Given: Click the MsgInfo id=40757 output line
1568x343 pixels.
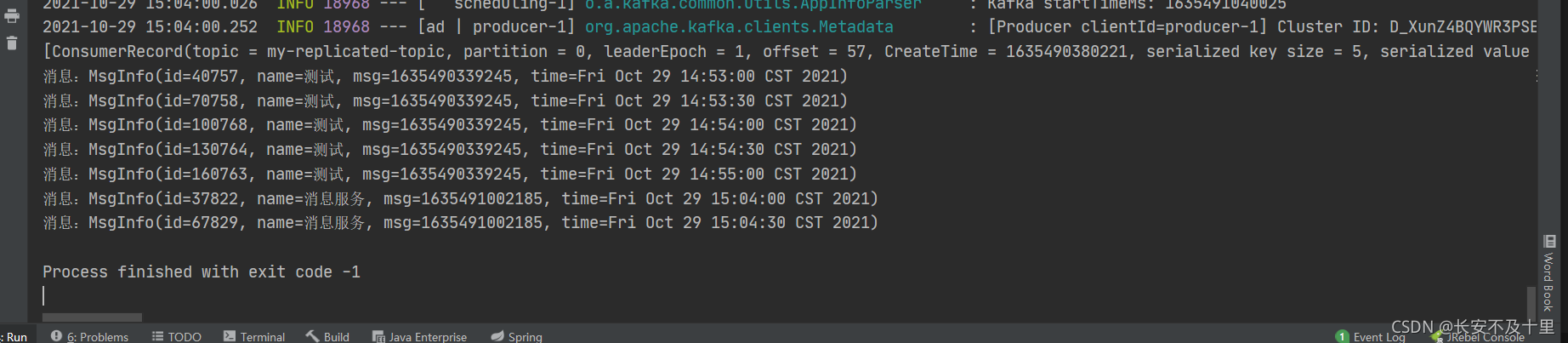Looking at the screenshot, I should (445, 77).
